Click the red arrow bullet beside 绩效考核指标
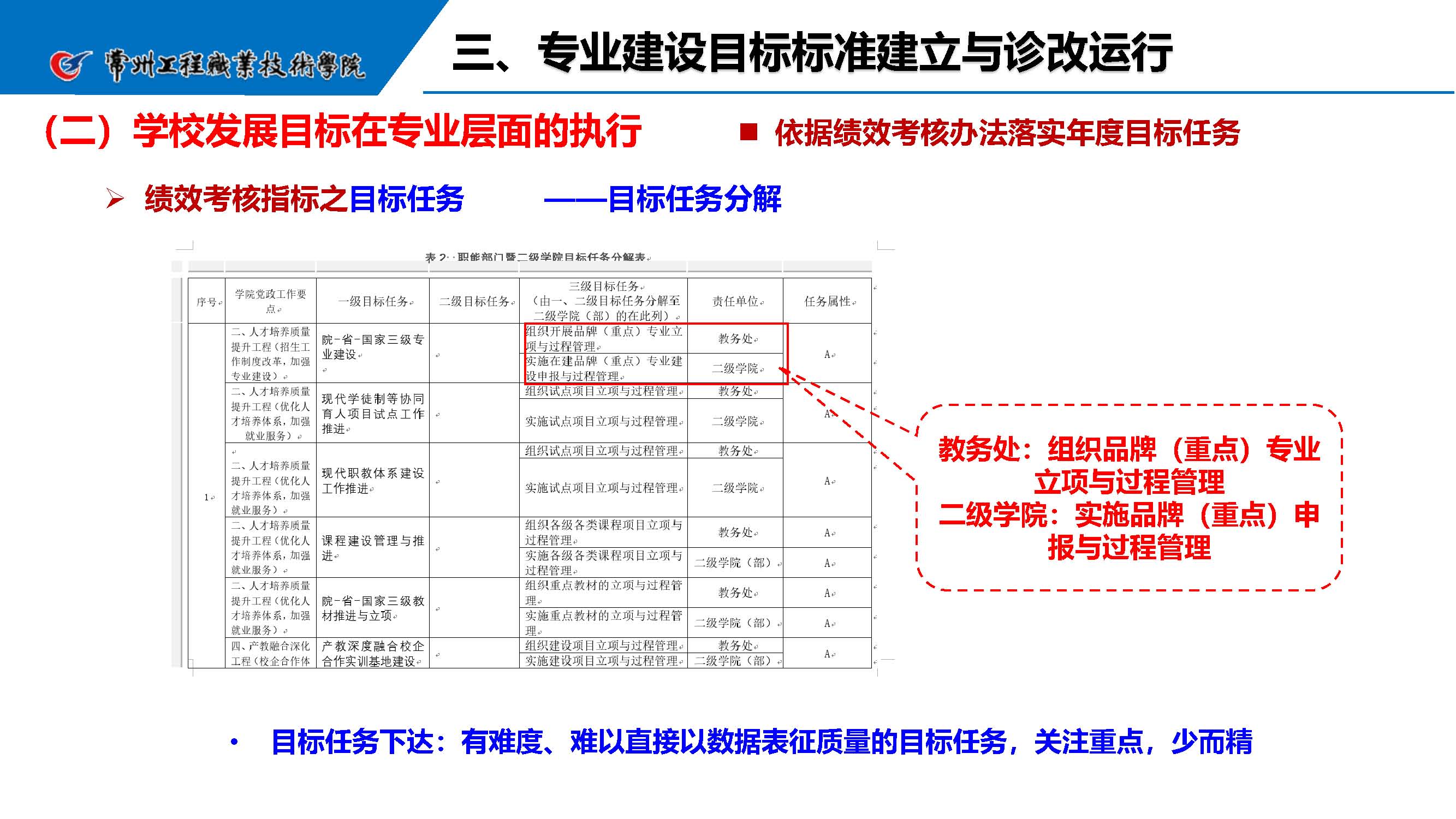1456x819 pixels. tap(115, 199)
